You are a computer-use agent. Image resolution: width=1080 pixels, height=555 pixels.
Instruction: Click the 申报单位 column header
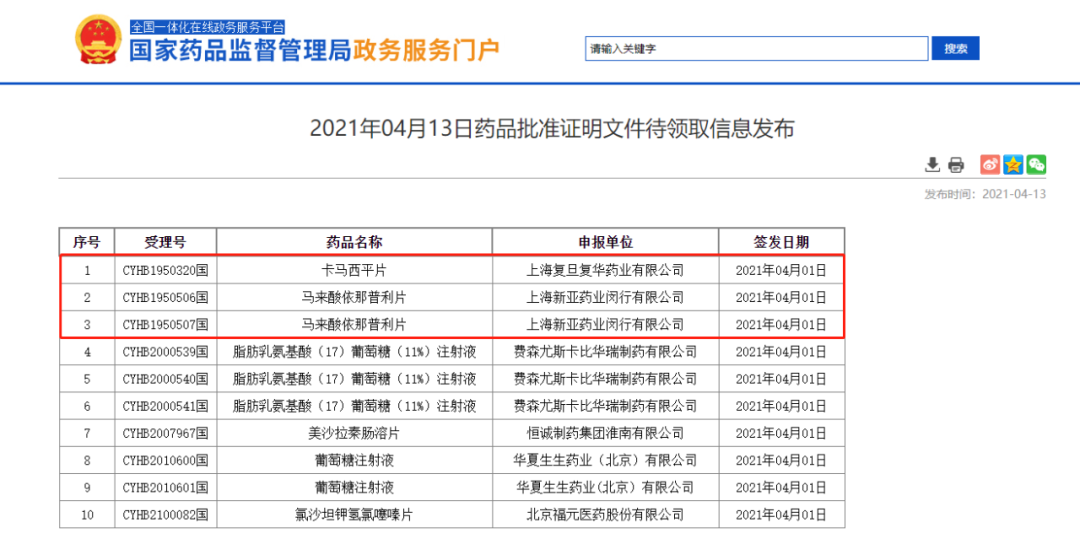pos(605,242)
